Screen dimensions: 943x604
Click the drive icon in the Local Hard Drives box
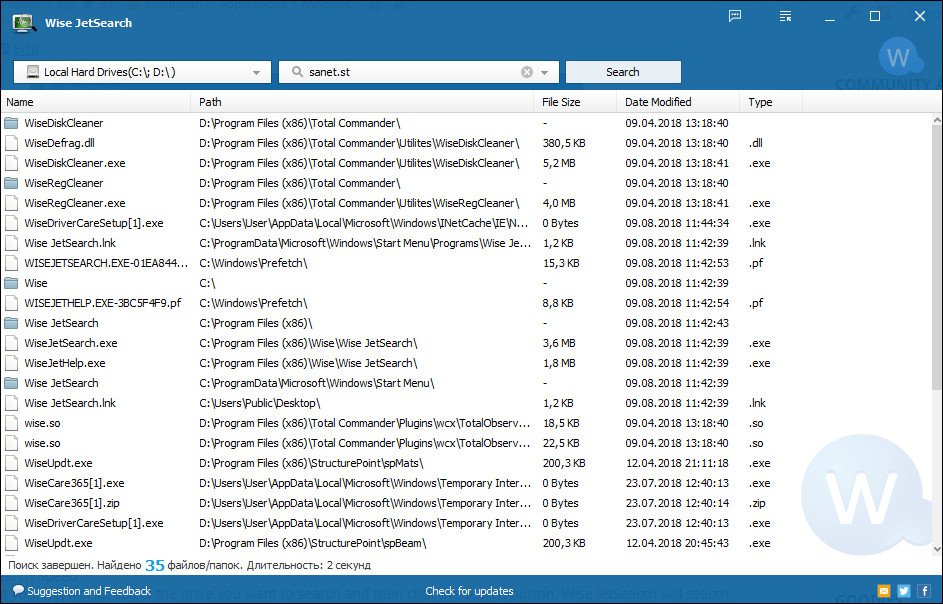click(x=33, y=72)
